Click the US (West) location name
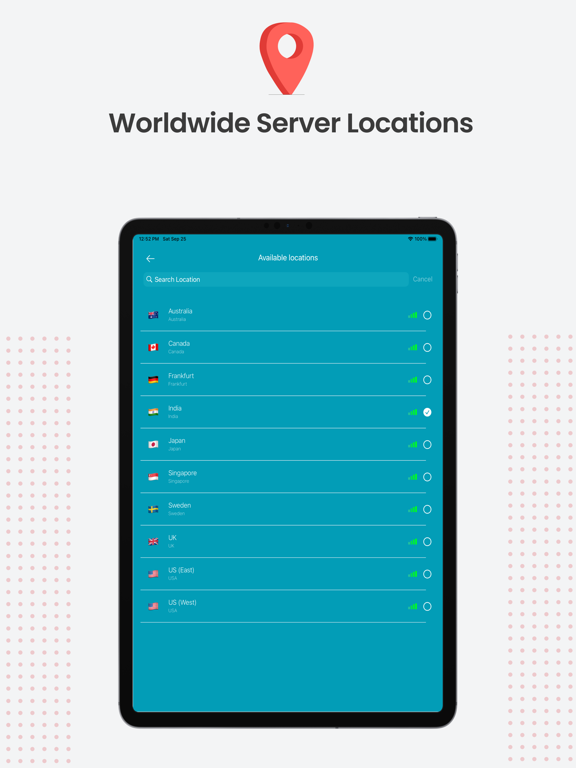The image size is (576, 768). coord(182,602)
